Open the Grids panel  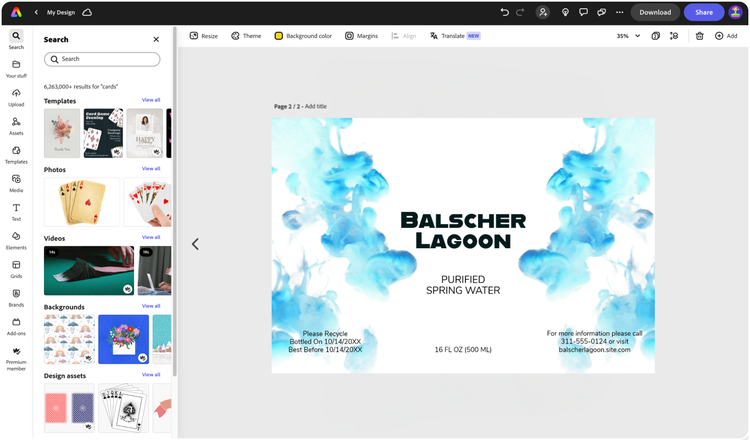16,269
